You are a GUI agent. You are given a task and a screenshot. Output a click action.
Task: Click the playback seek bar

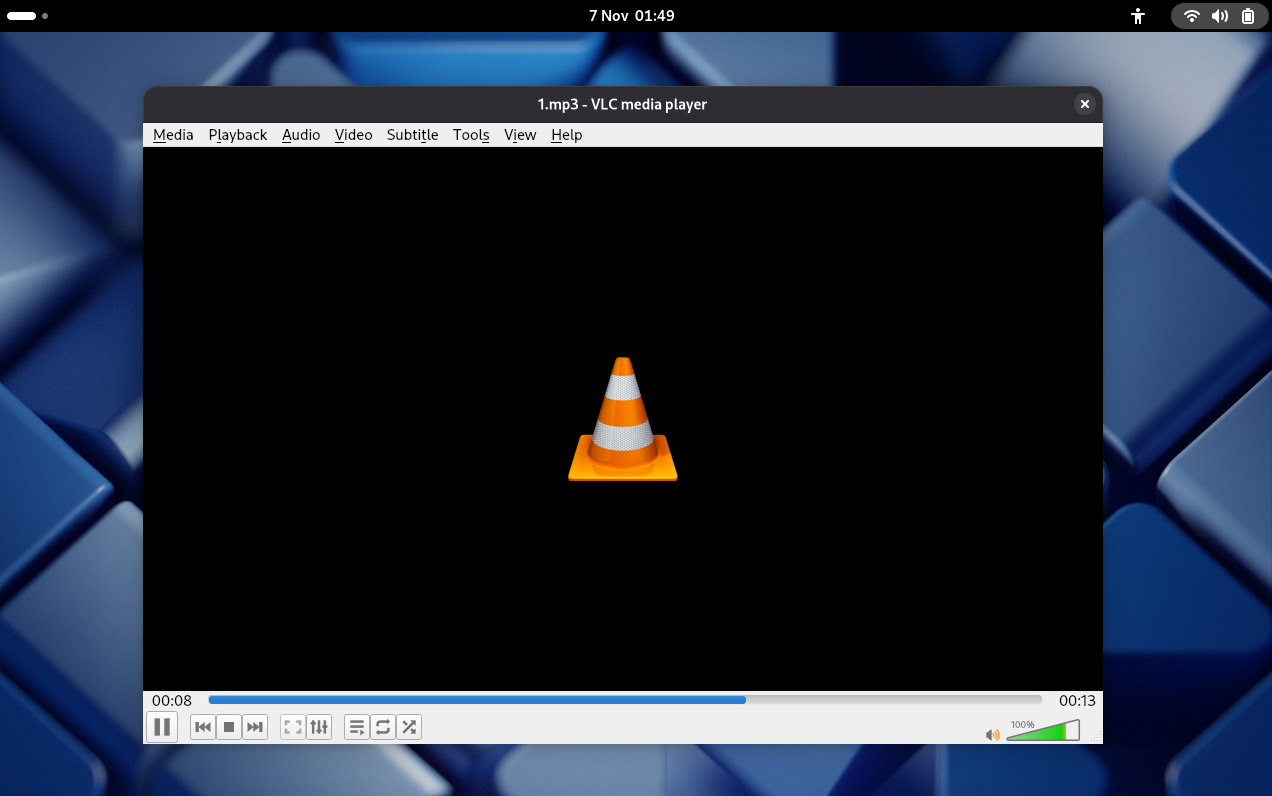625,700
